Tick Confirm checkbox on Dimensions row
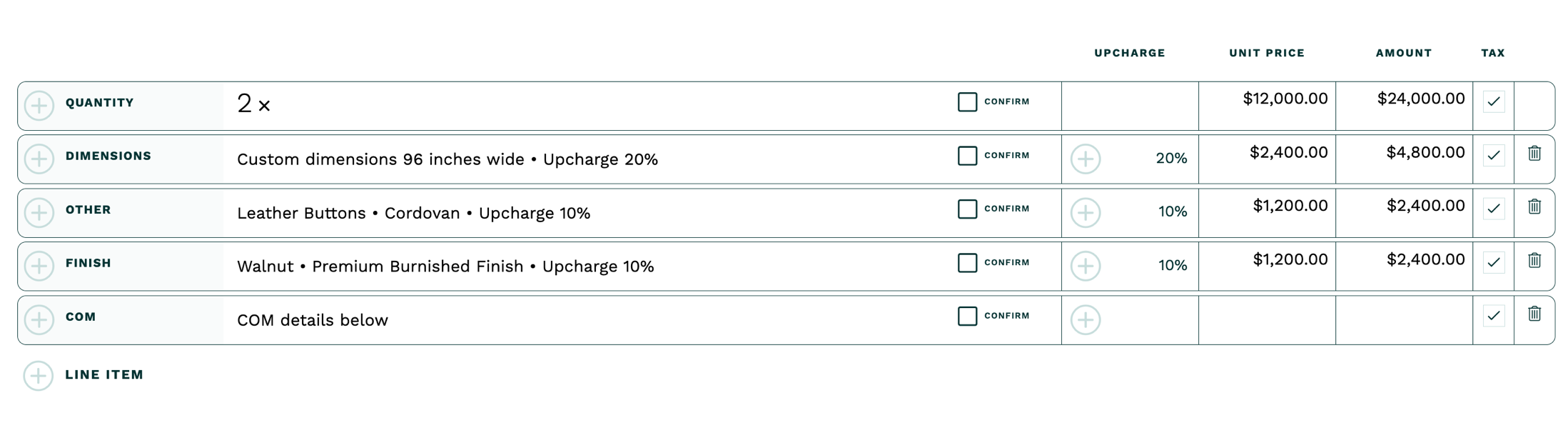1568x423 pixels. 967,156
